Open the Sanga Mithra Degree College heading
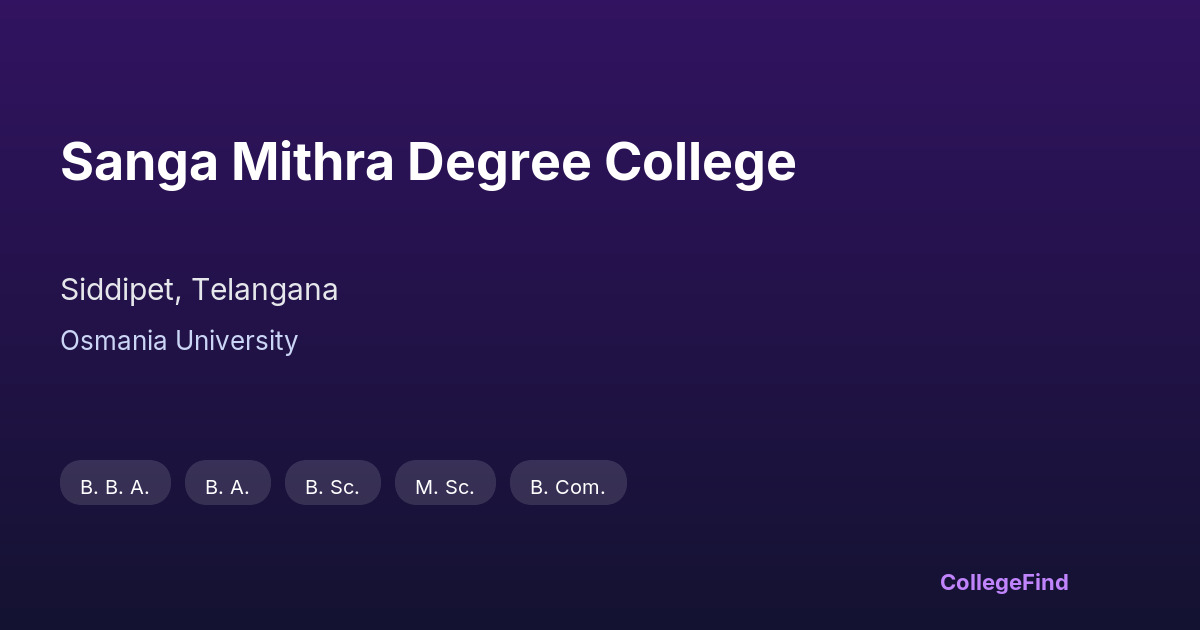Viewport: 1200px width, 630px height. click(x=428, y=162)
